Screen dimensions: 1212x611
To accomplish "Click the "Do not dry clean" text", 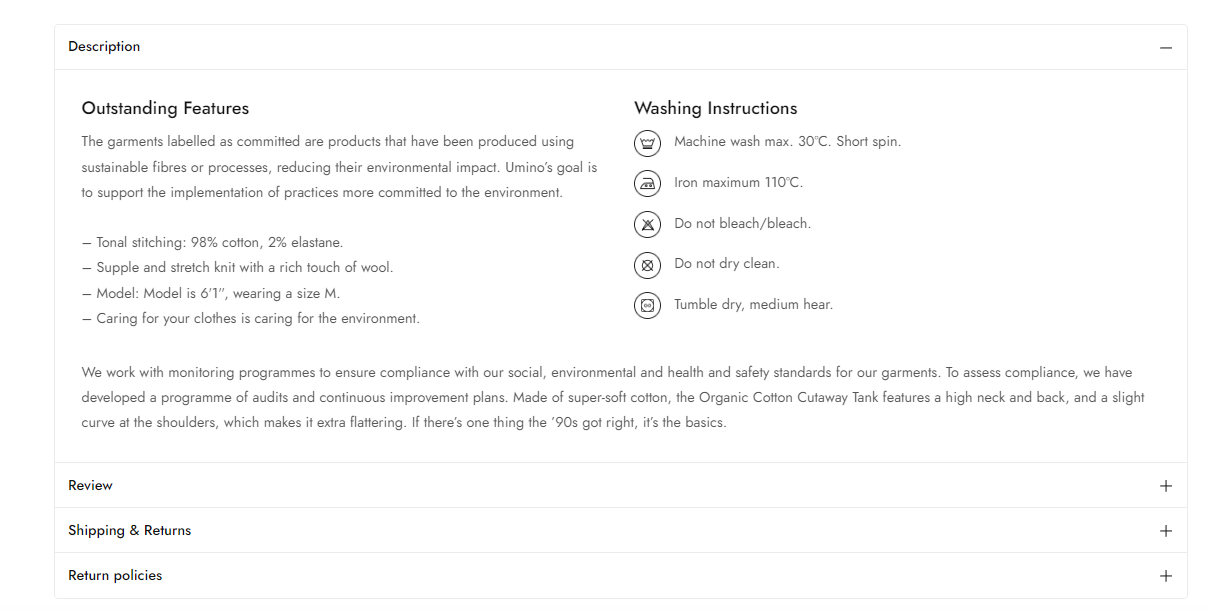I will tap(726, 264).
